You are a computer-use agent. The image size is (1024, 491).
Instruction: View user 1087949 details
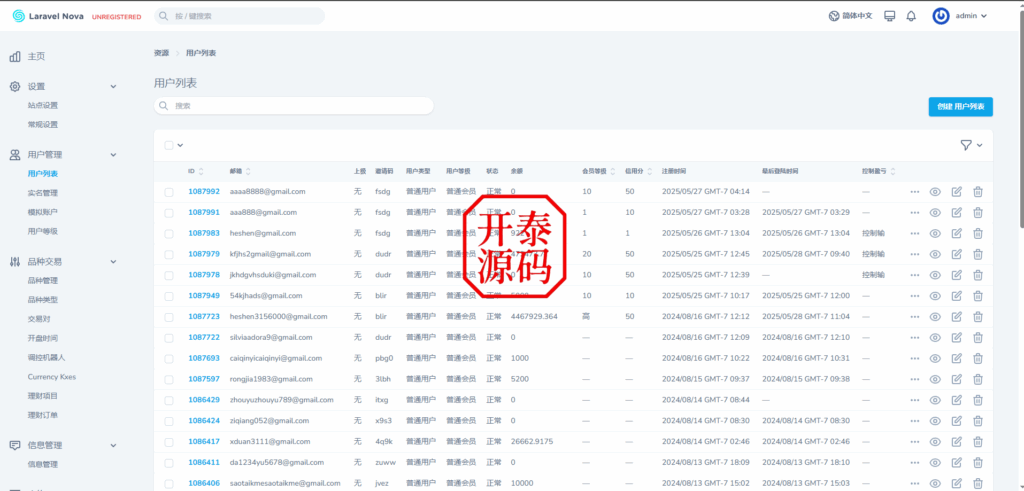tap(935, 296)
